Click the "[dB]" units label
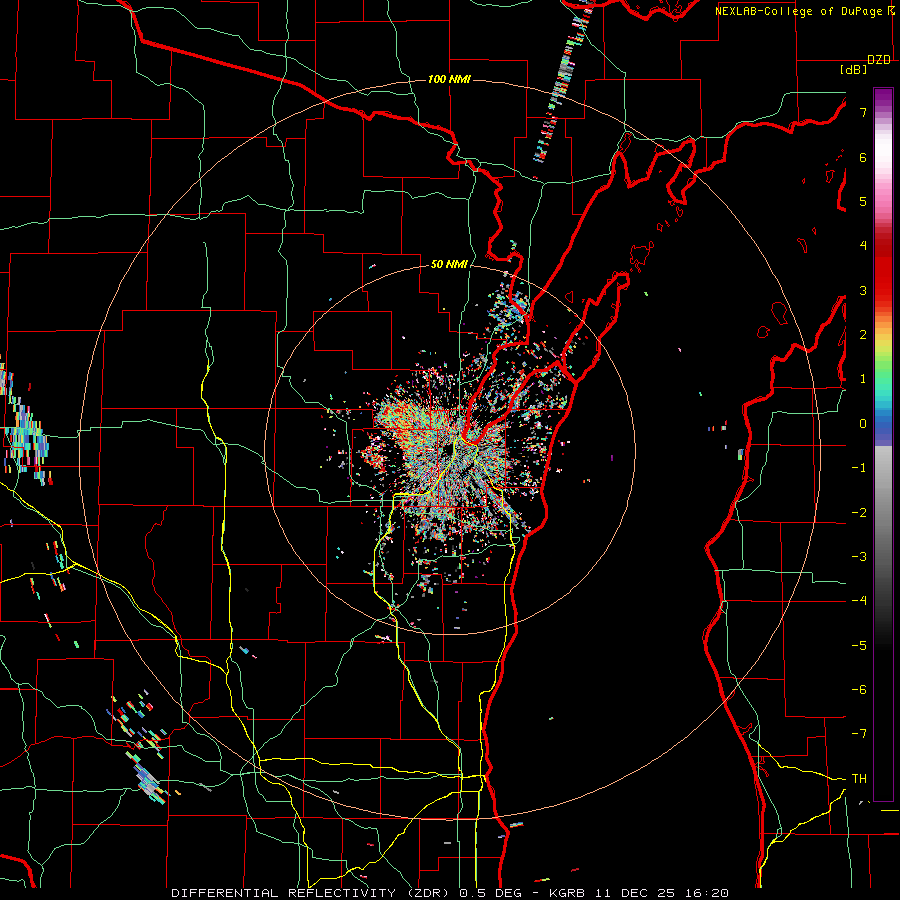900x900 pixels. (x=854, y=69)
